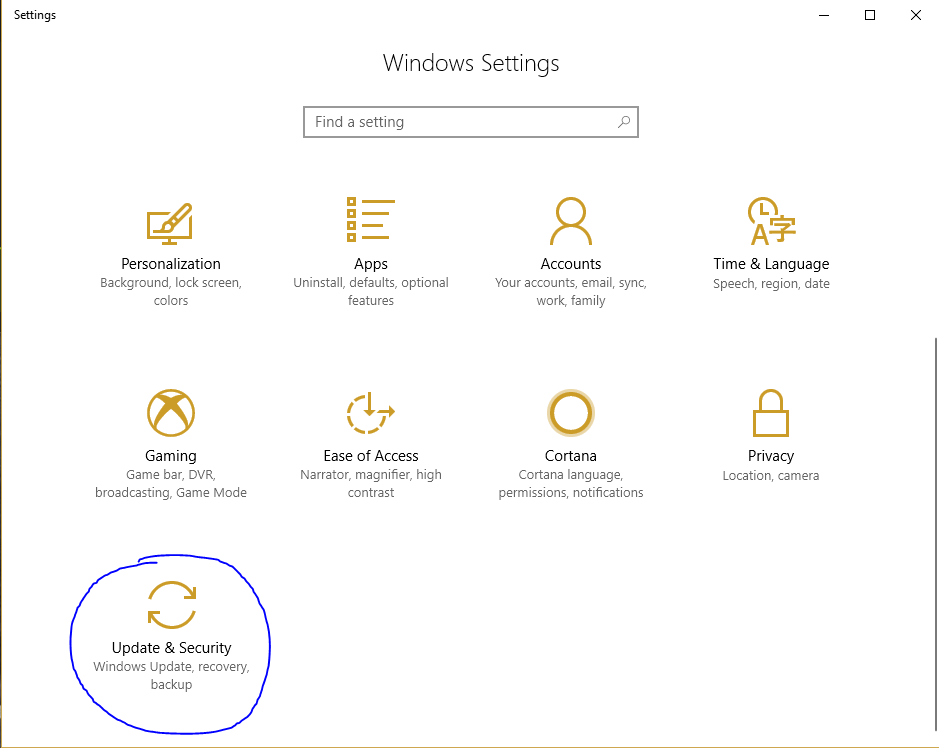Click the Accounts person icon
The height and width of the screenshot is (748, 939).
coord(570,220)
